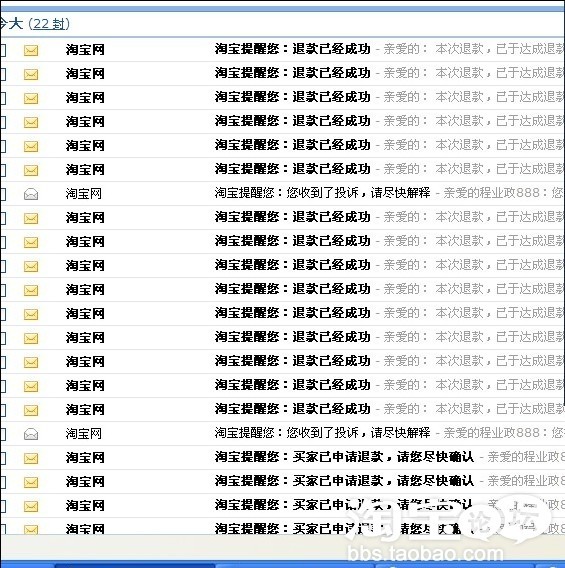Click envelope icon directly above second complaint email

[x=31, y=410]
